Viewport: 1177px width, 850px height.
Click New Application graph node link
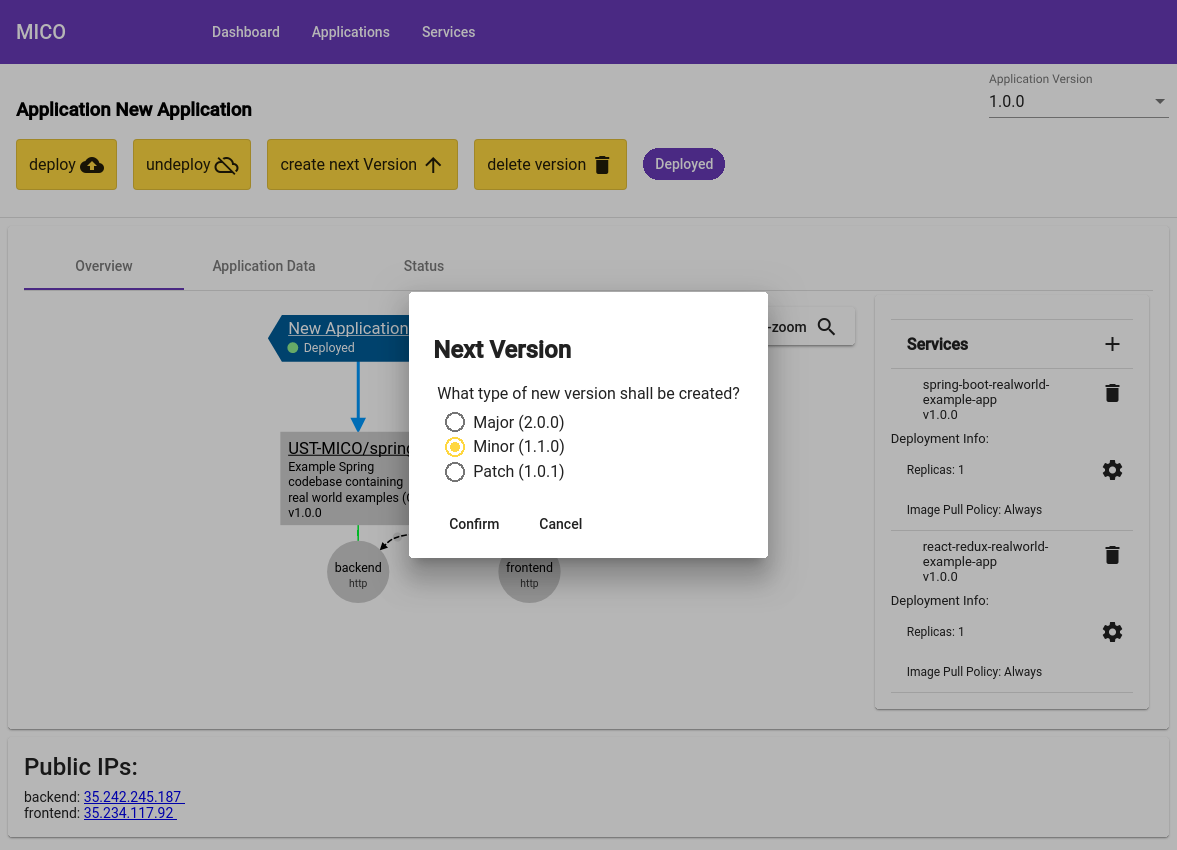pyautogui.click(x=348, y=328)
